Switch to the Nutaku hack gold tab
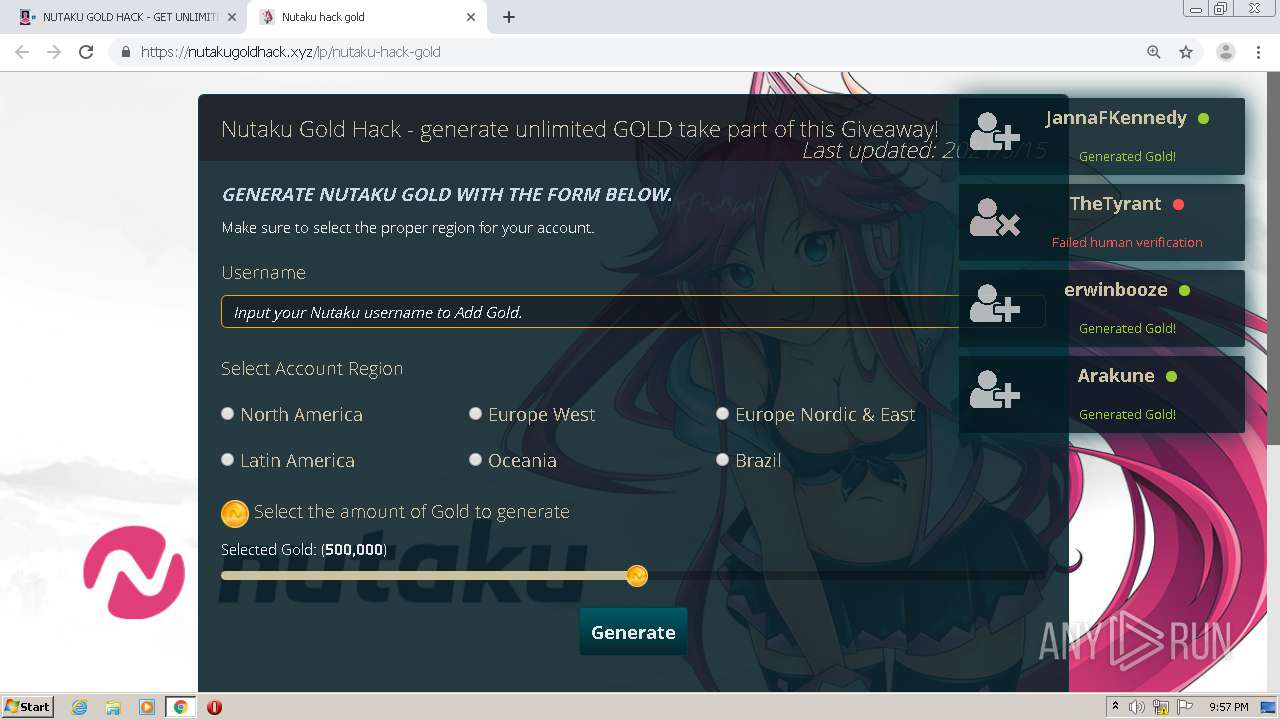Viewport: 1280px width, 720px height. pos(368,17)
